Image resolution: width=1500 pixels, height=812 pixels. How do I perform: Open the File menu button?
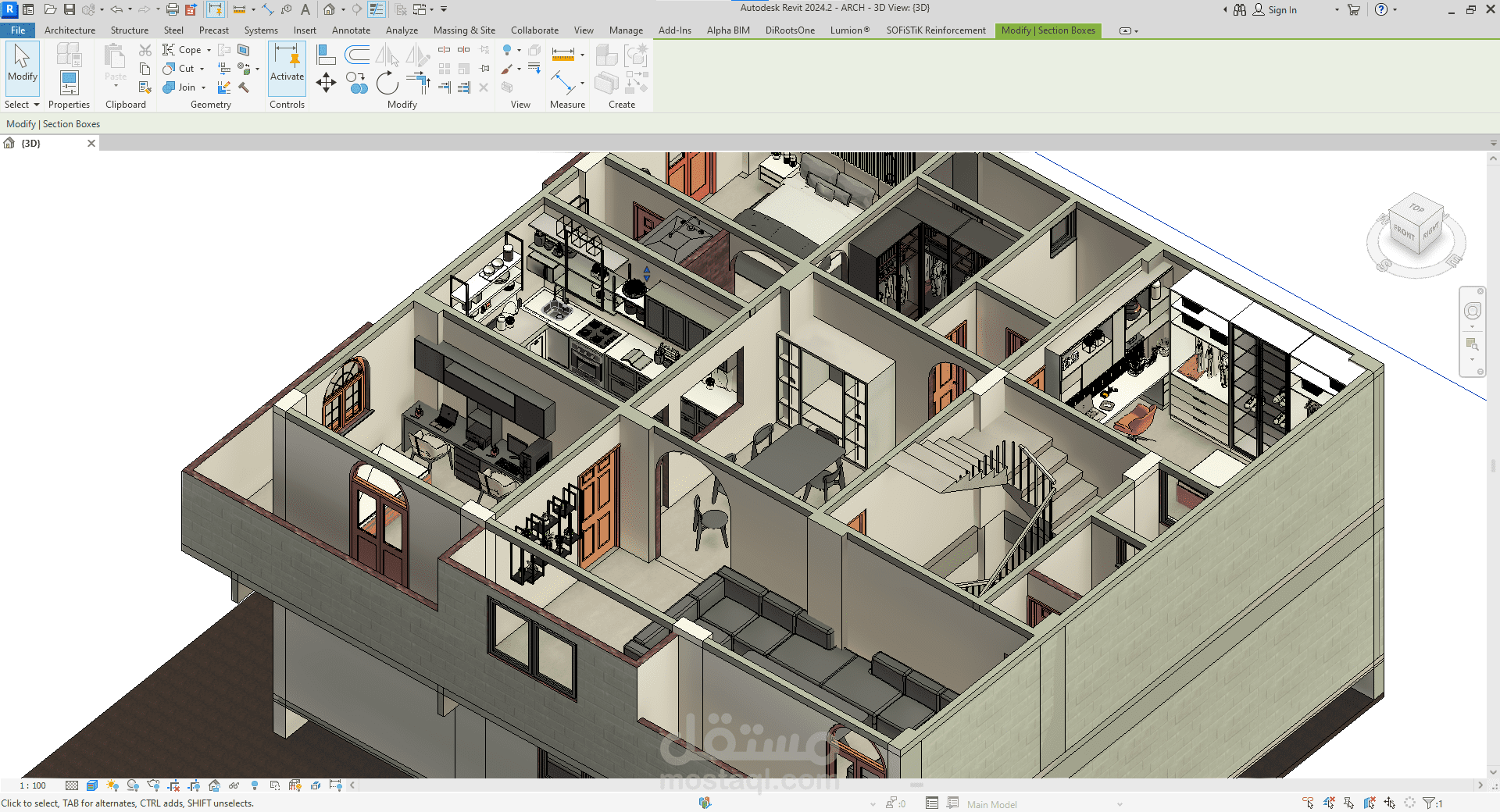[x=17, y=30]
